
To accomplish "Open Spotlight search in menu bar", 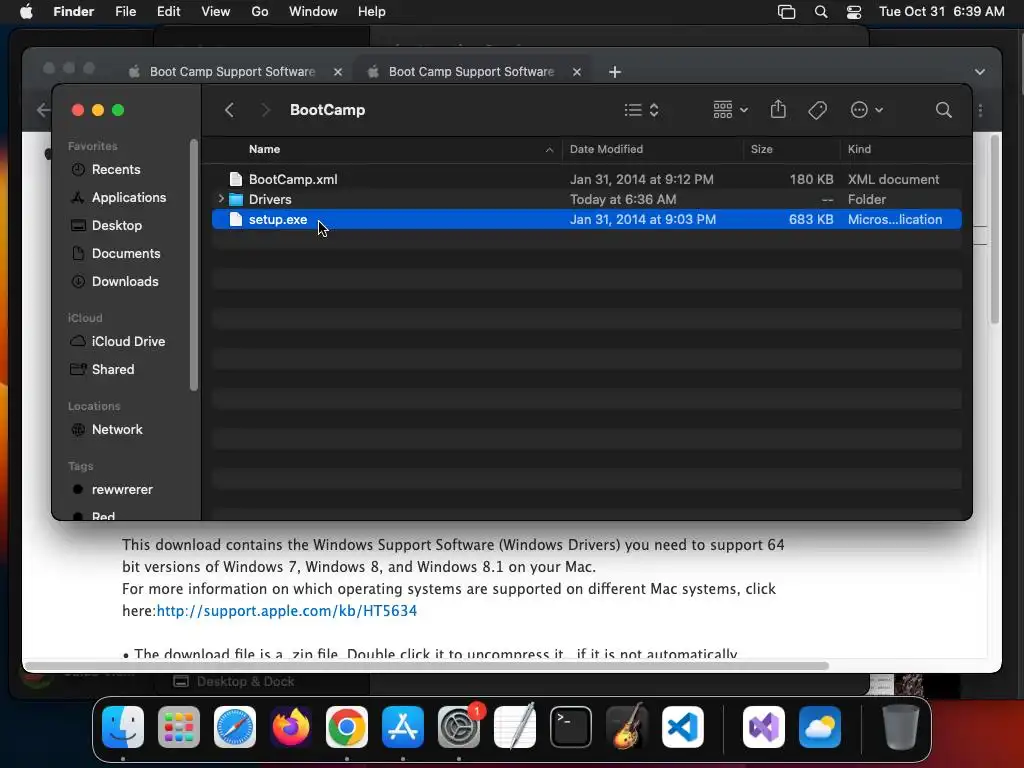I will [821, 12].
